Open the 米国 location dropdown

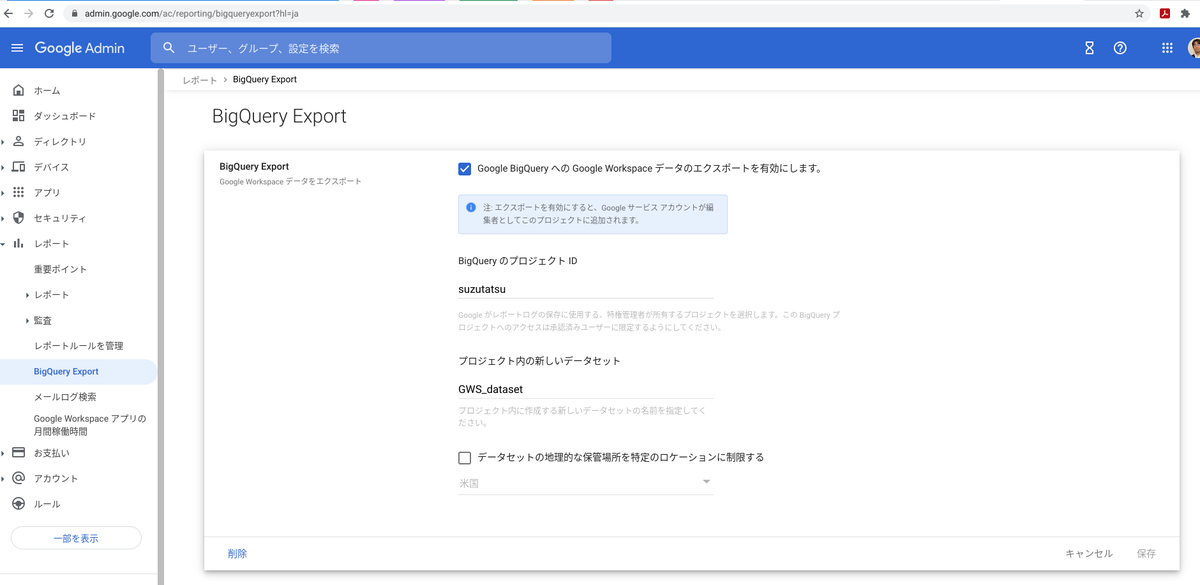click(x=585, y=482)
